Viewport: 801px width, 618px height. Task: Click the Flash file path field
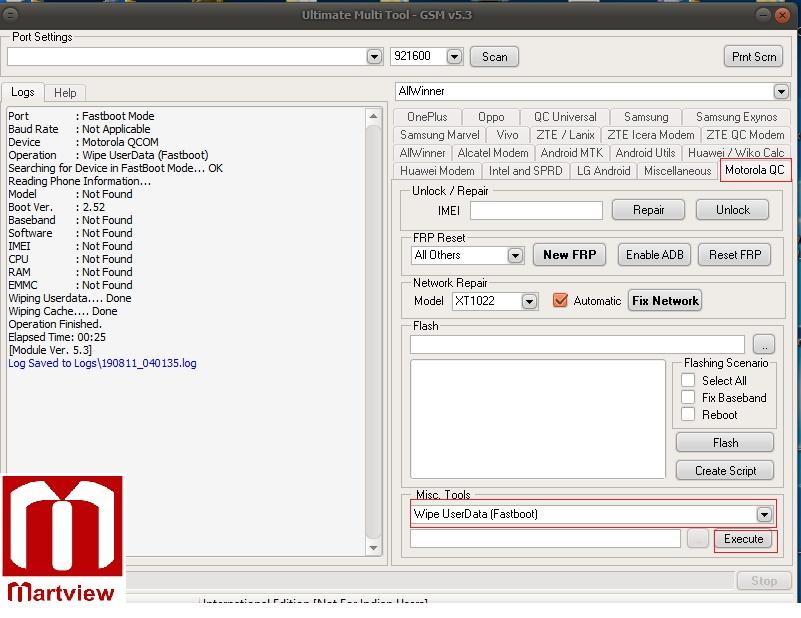coord(577,345)
